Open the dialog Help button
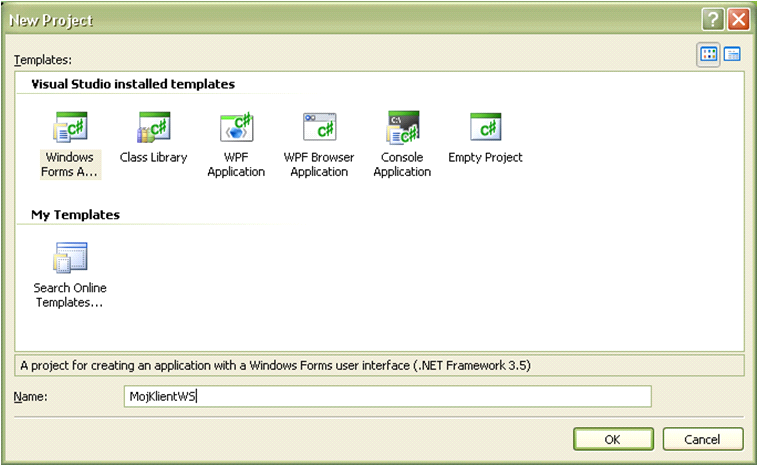The width and height of the screenshot is (758, 466). click(713, 20)
